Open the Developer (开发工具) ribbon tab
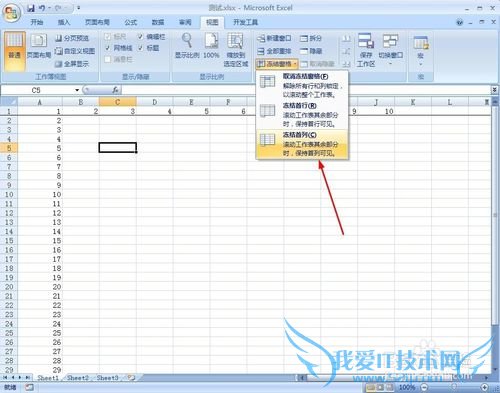 (x=246, y=22)
